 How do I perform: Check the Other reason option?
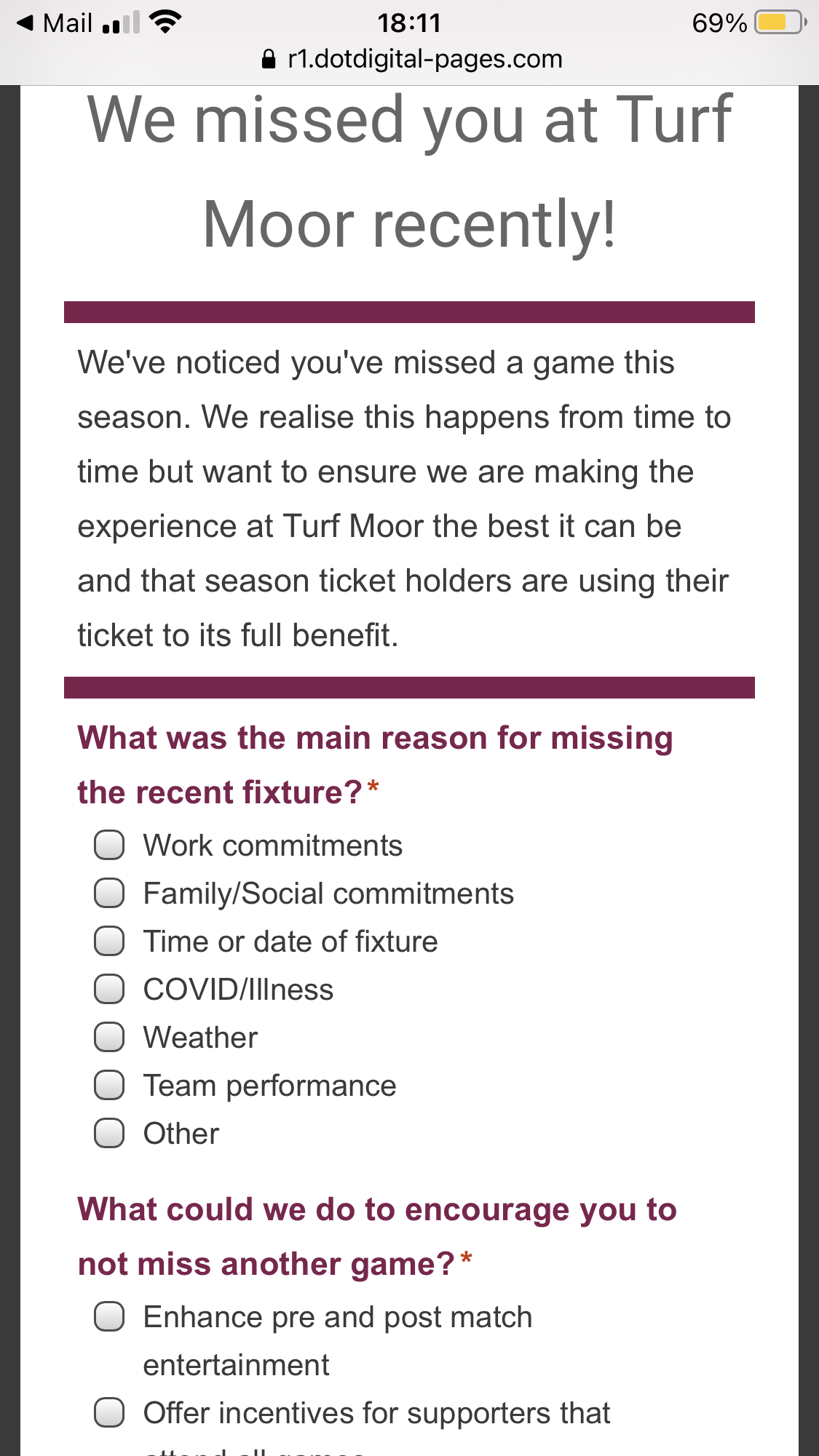109,1134
